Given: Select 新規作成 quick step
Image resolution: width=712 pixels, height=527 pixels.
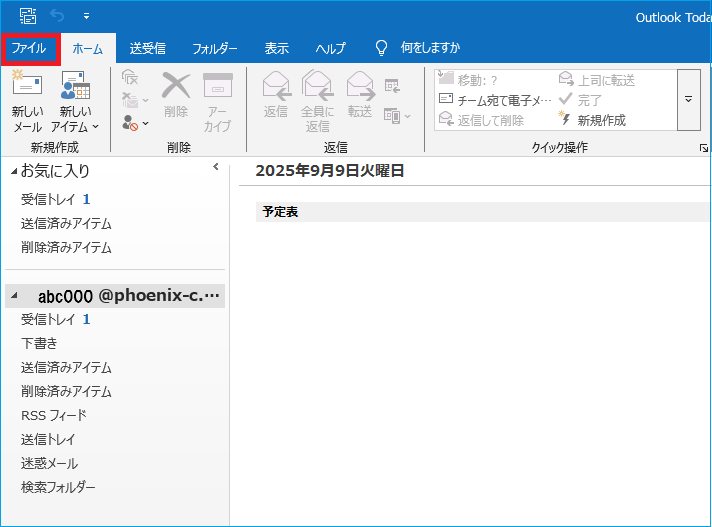Looking at the screenshot, I should tap(601, 120).
